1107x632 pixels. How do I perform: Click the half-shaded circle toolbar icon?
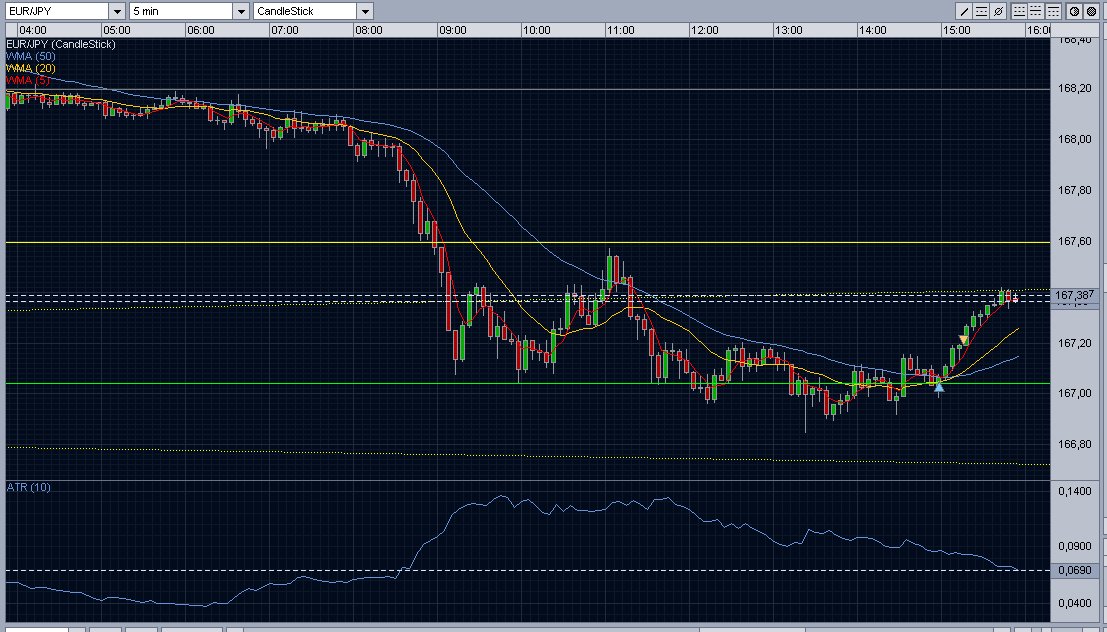1074,11
